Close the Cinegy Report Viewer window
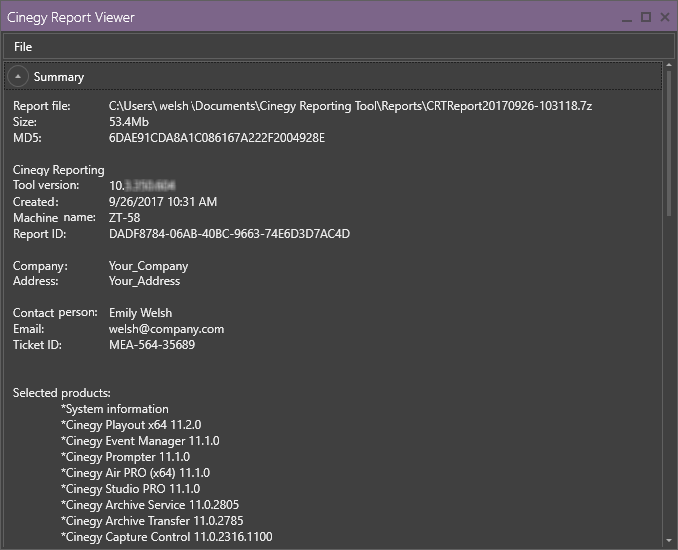The height and width of the screenshot is (550, 678). point(665,17)
